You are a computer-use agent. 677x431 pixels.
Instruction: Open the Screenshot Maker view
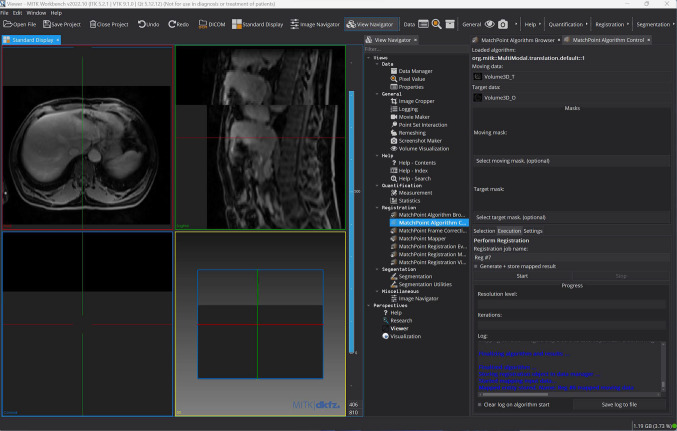pos(420,141)
